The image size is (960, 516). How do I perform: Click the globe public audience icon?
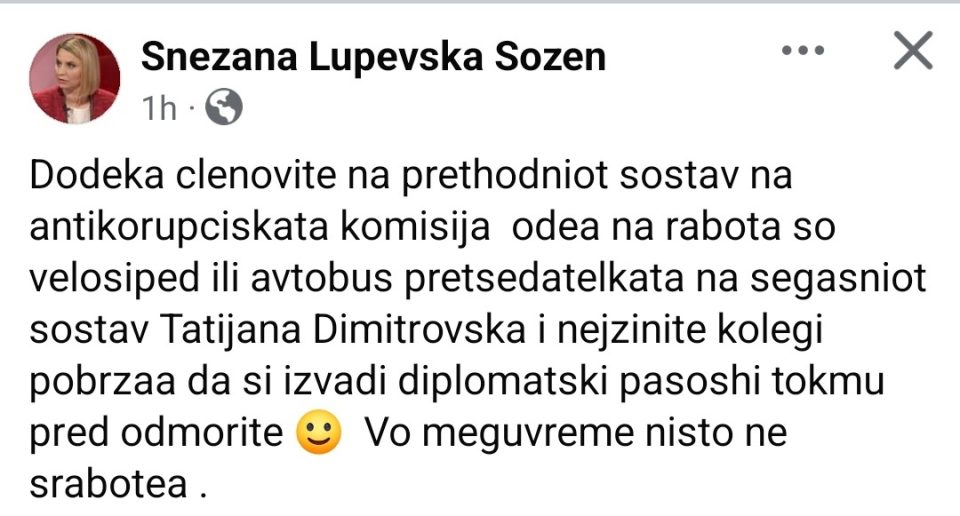(223, 107)
